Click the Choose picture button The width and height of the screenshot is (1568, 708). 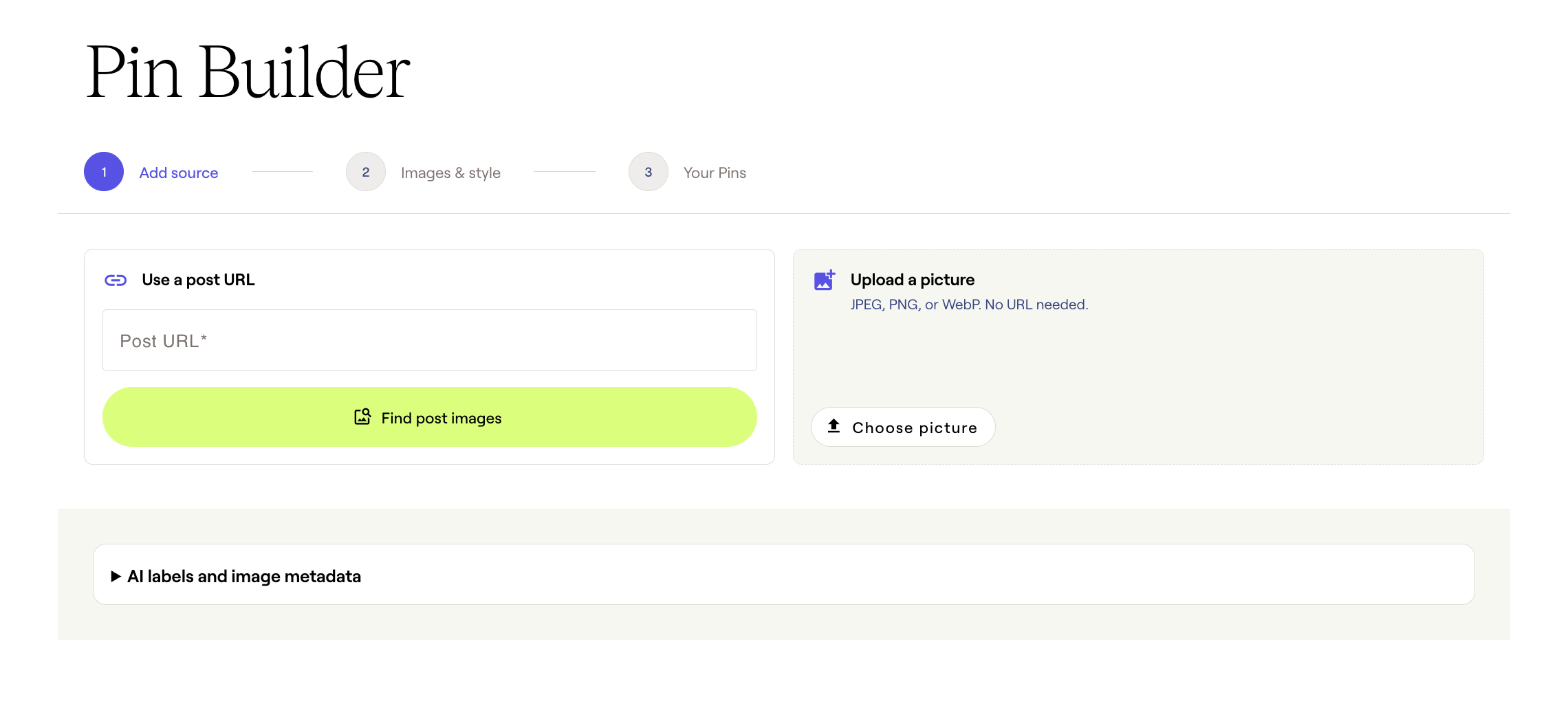tap(903, 427)
